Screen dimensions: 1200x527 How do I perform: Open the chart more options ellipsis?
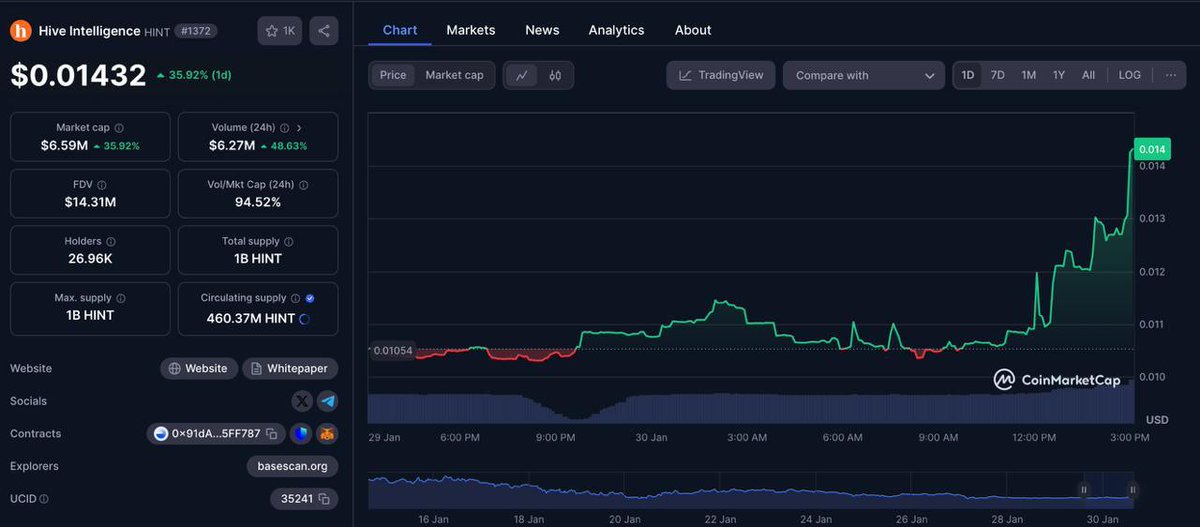[1170, 75]
